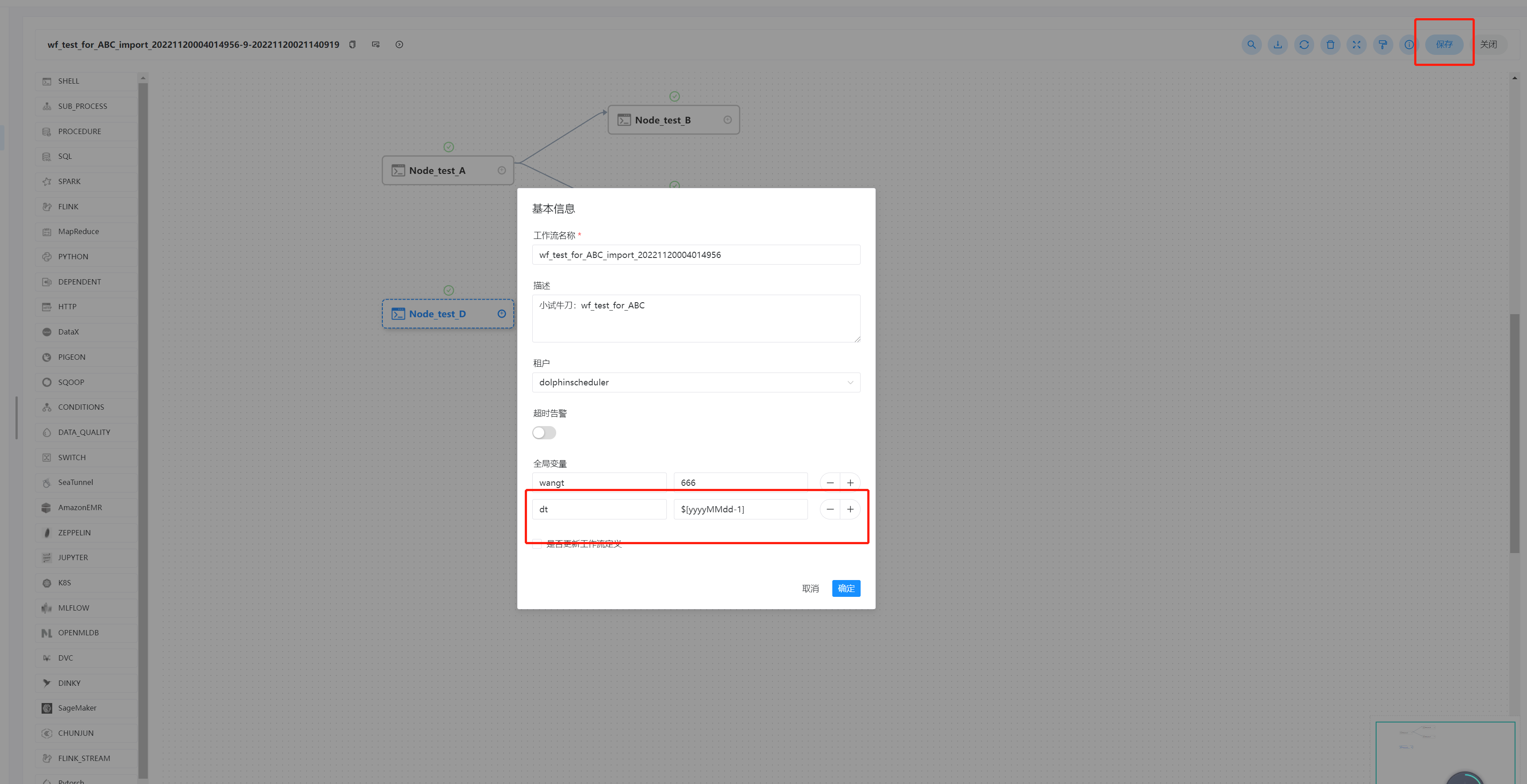Toggle the 超时告警 timeout alarm switch
The image size is (1527, 784).
pos(543,433)
